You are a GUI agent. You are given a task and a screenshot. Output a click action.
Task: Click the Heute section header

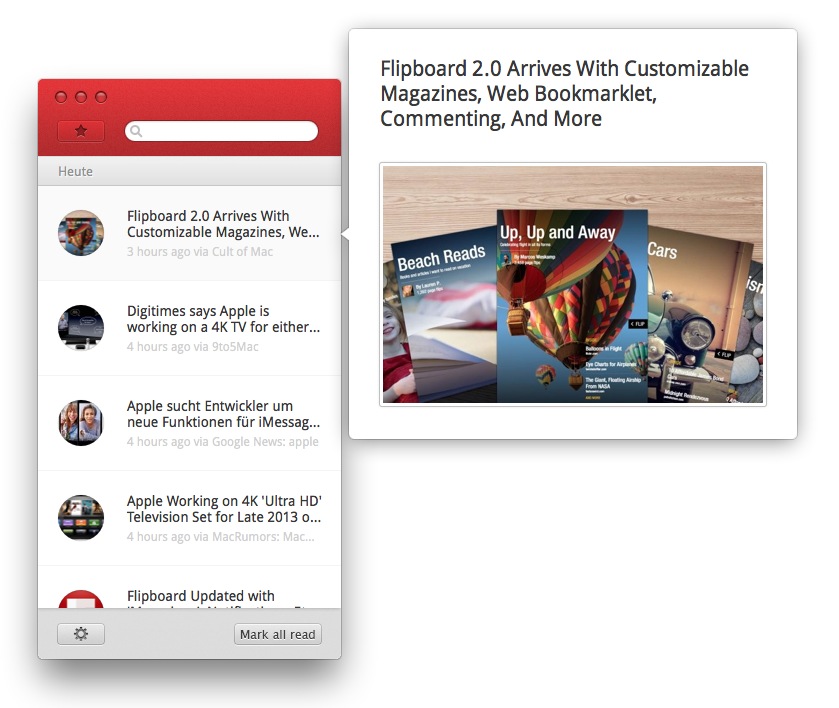(76, 171)
